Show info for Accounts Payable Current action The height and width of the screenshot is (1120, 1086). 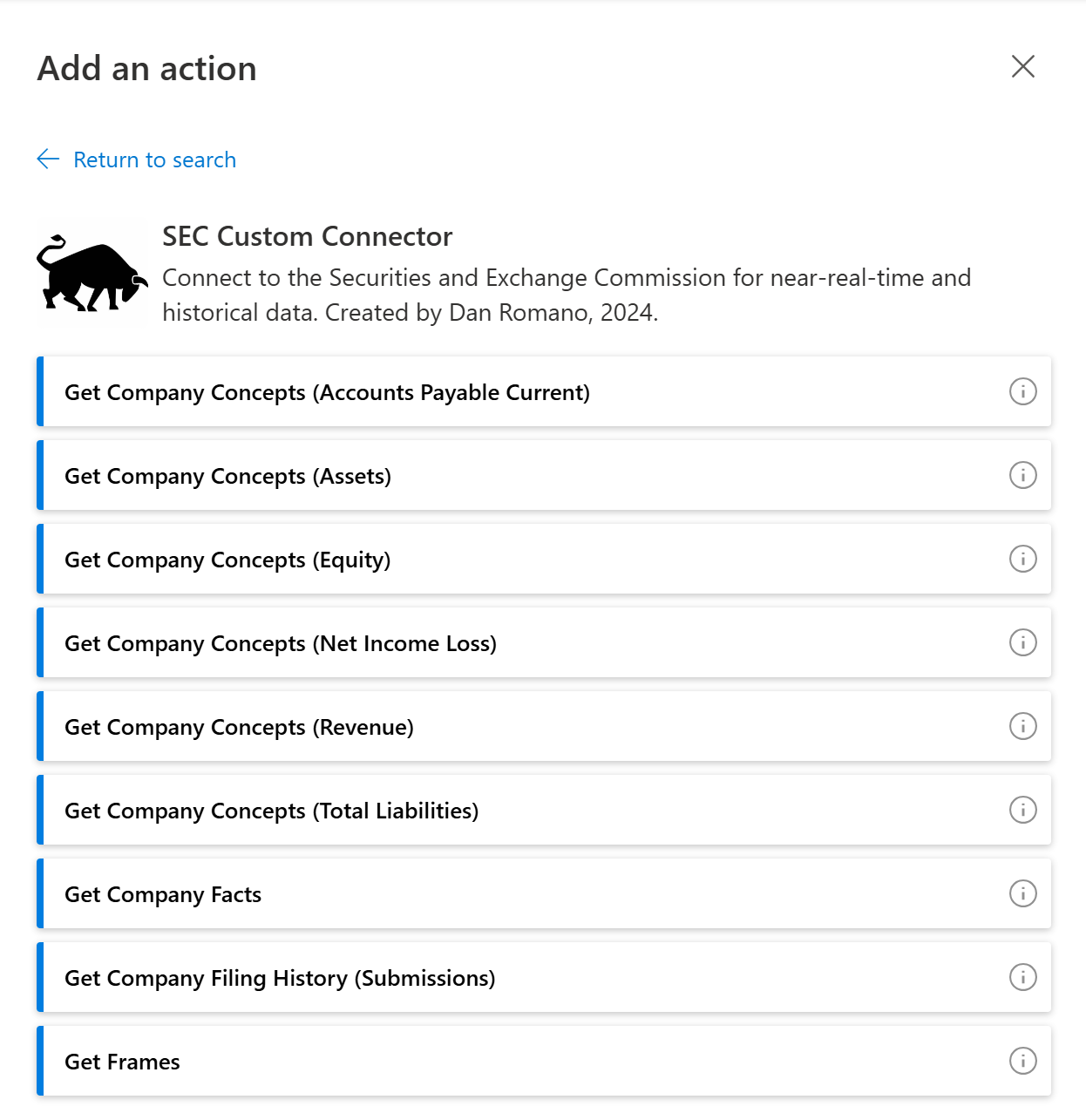coord(1022,391)
